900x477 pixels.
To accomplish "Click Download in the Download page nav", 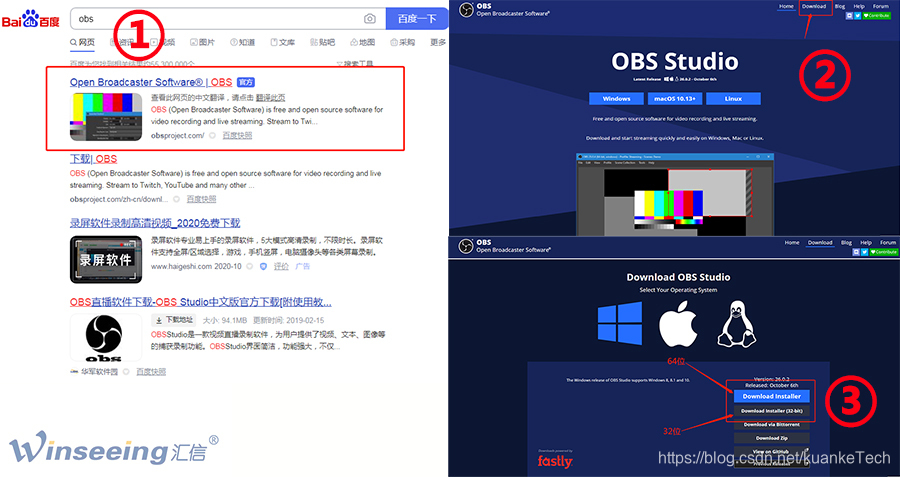I will pos(820,243).
